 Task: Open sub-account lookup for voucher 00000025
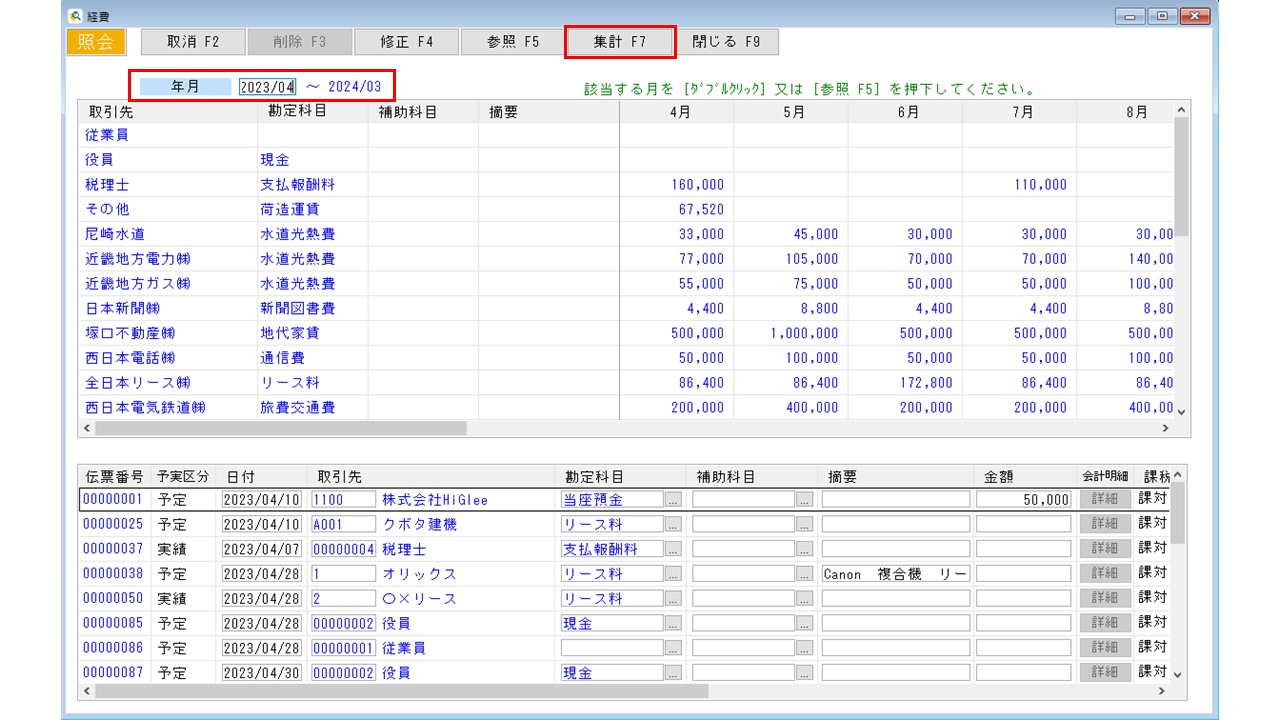805,524
